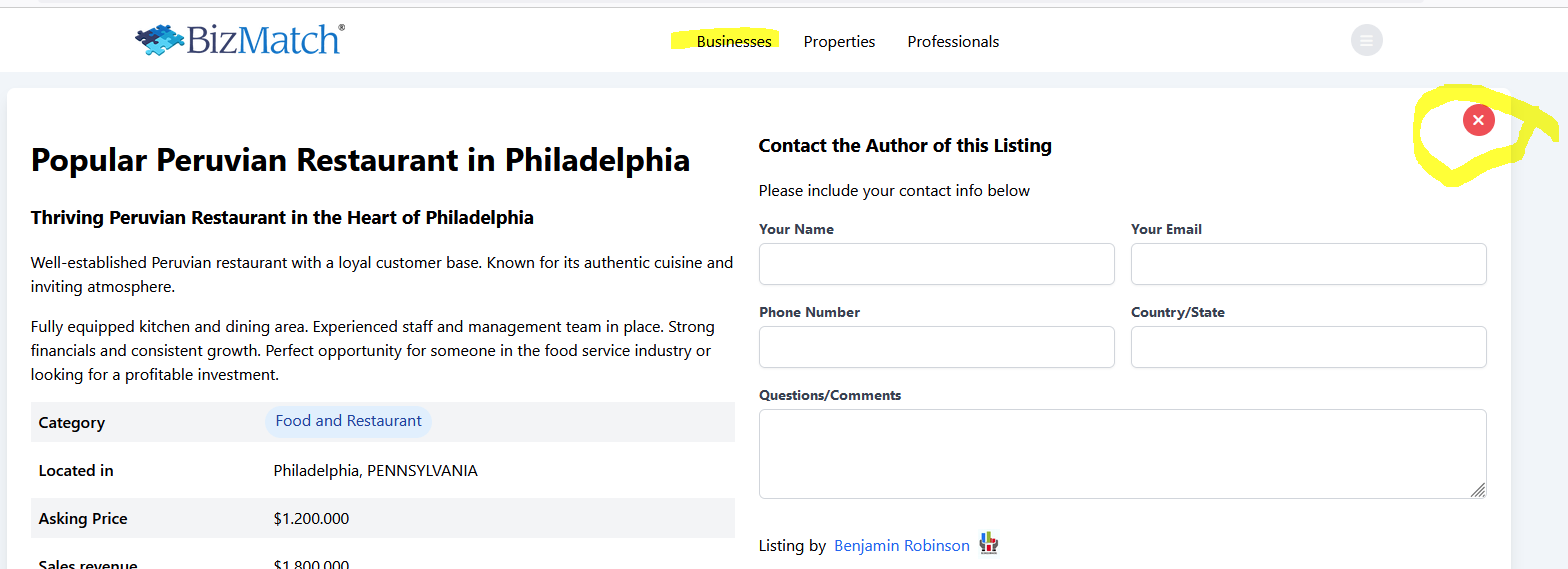Open the hamburger menu in the header
The width and height of the screenshot is (1568, 569).
(1366, 40)
